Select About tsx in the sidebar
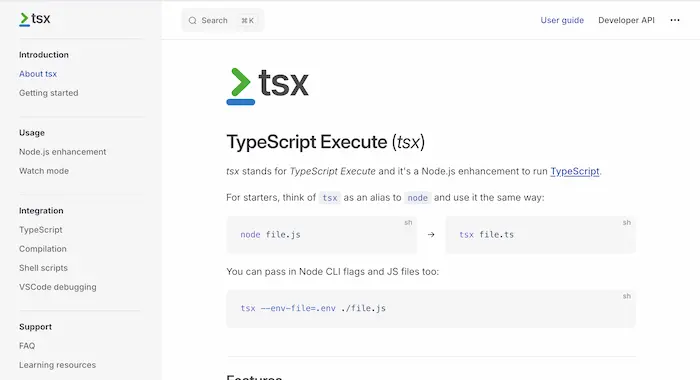700x380 pixels. (38, 74)
